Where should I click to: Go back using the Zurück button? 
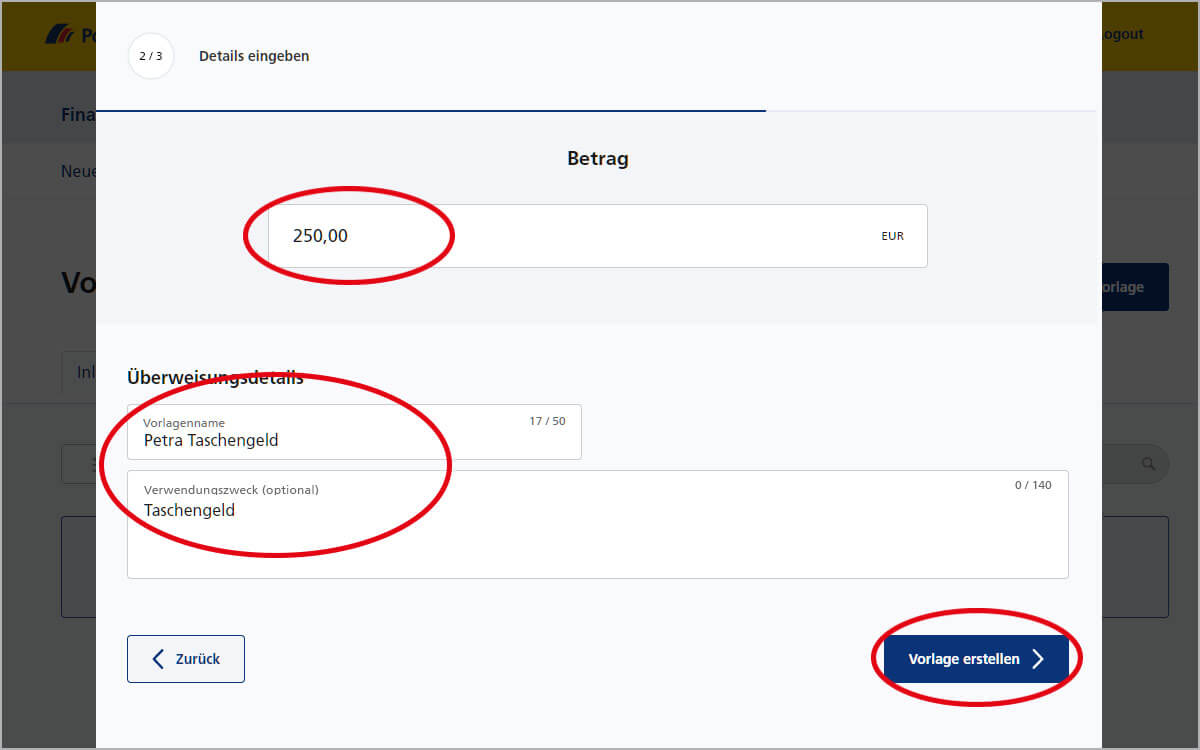186,659
